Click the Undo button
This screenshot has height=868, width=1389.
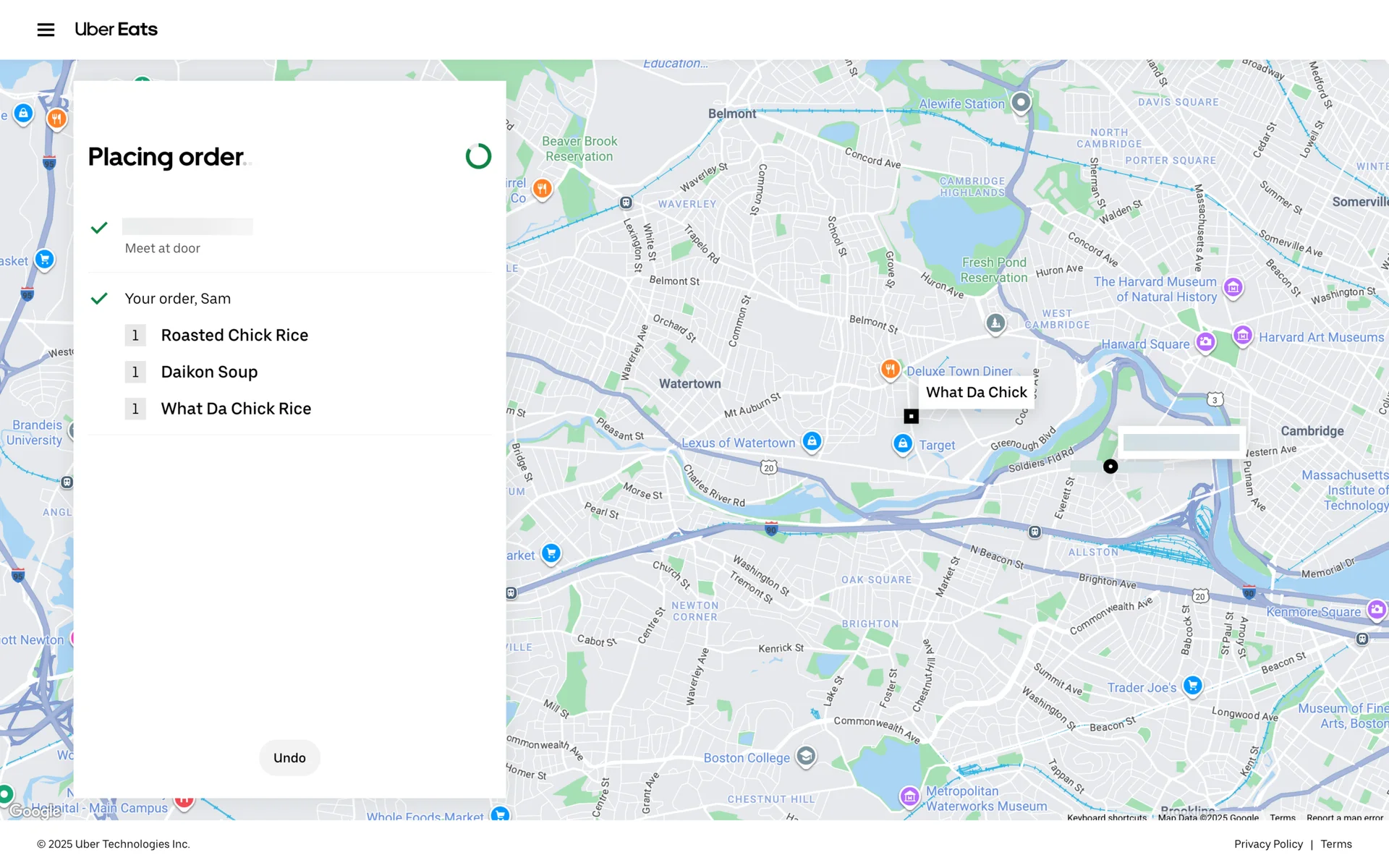[289, 757]
